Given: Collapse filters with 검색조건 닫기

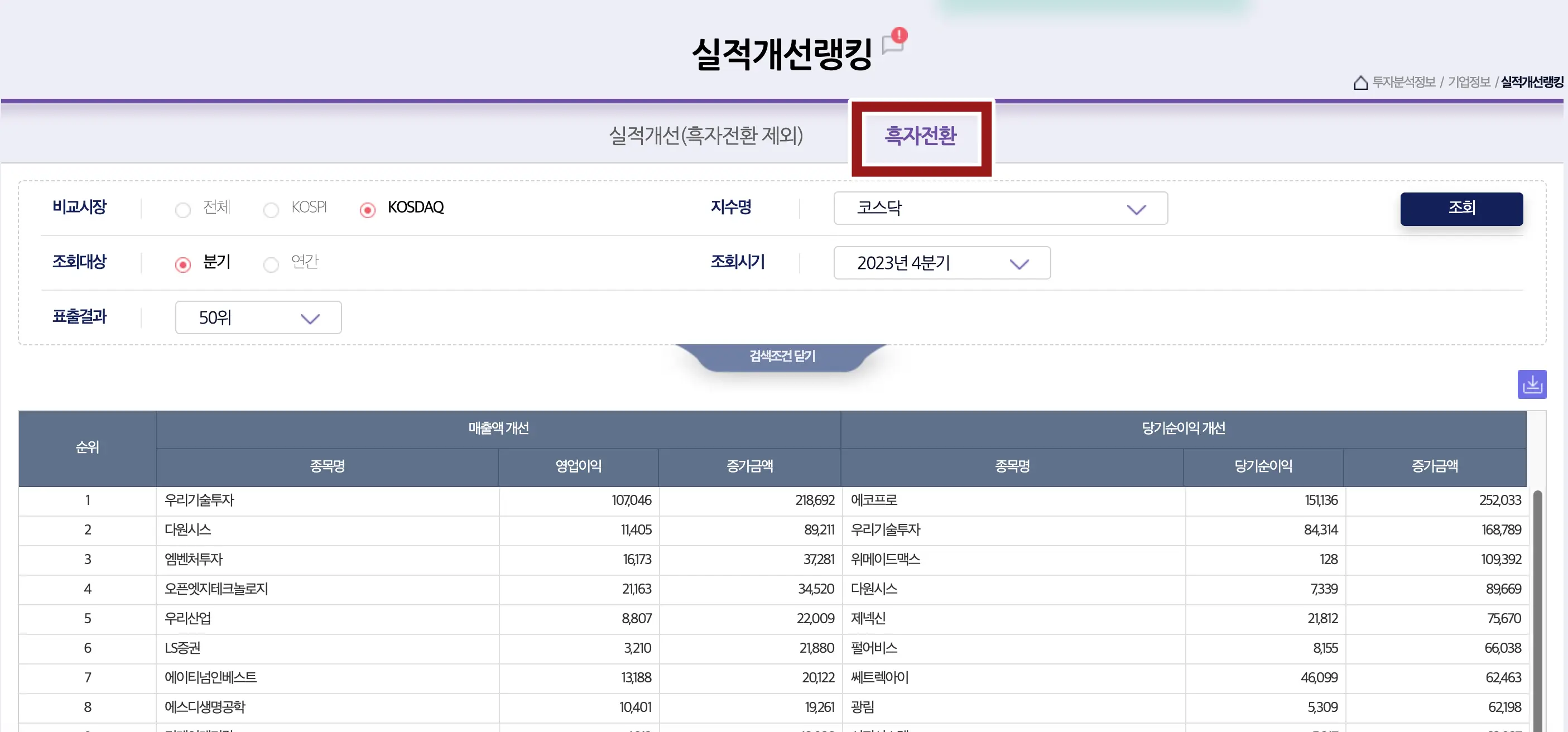Looking at the screenshot, I should (782, 356).
